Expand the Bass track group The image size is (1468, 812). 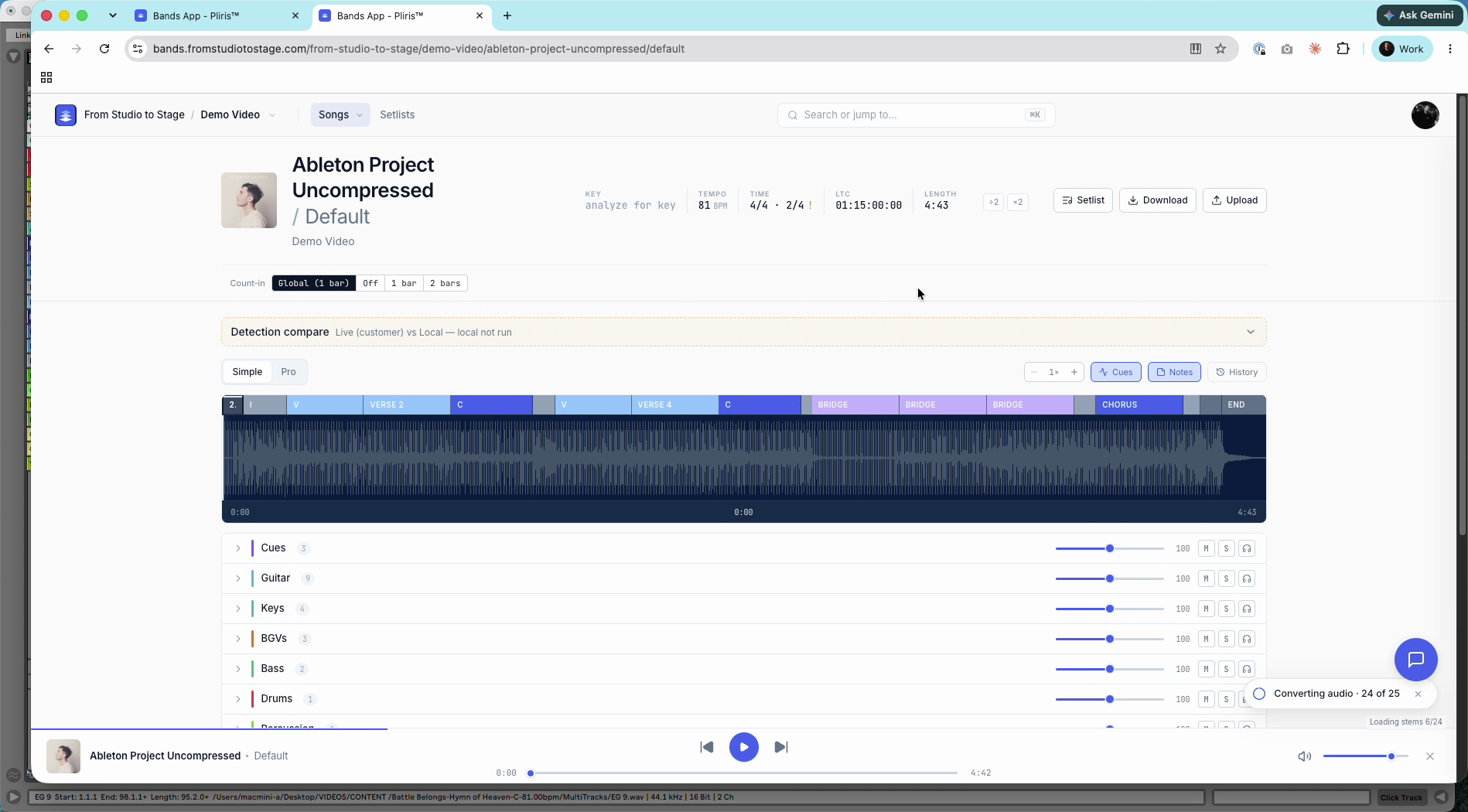[x=238, y=669]
